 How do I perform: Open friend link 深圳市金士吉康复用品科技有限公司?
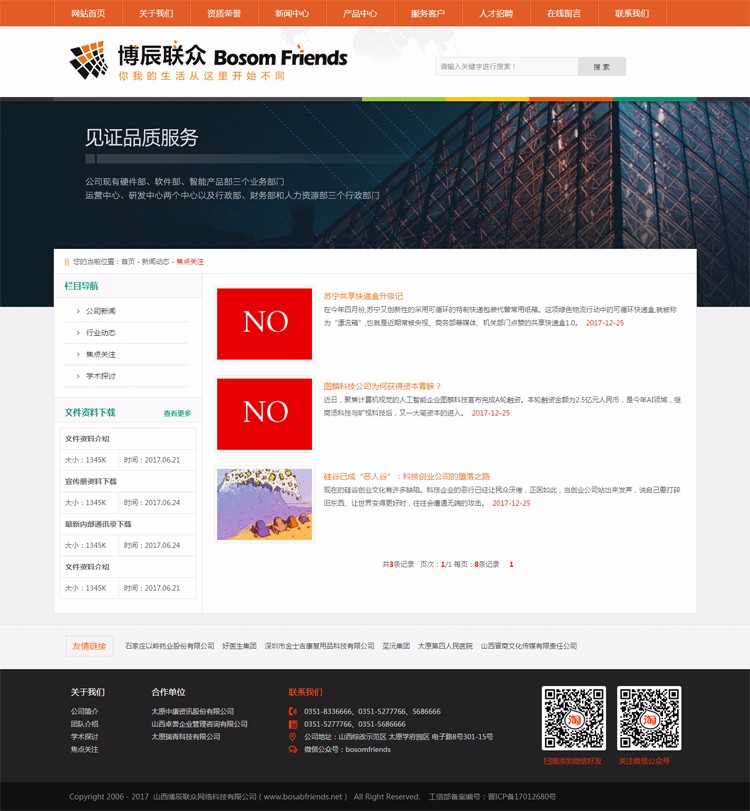[320, 646]
